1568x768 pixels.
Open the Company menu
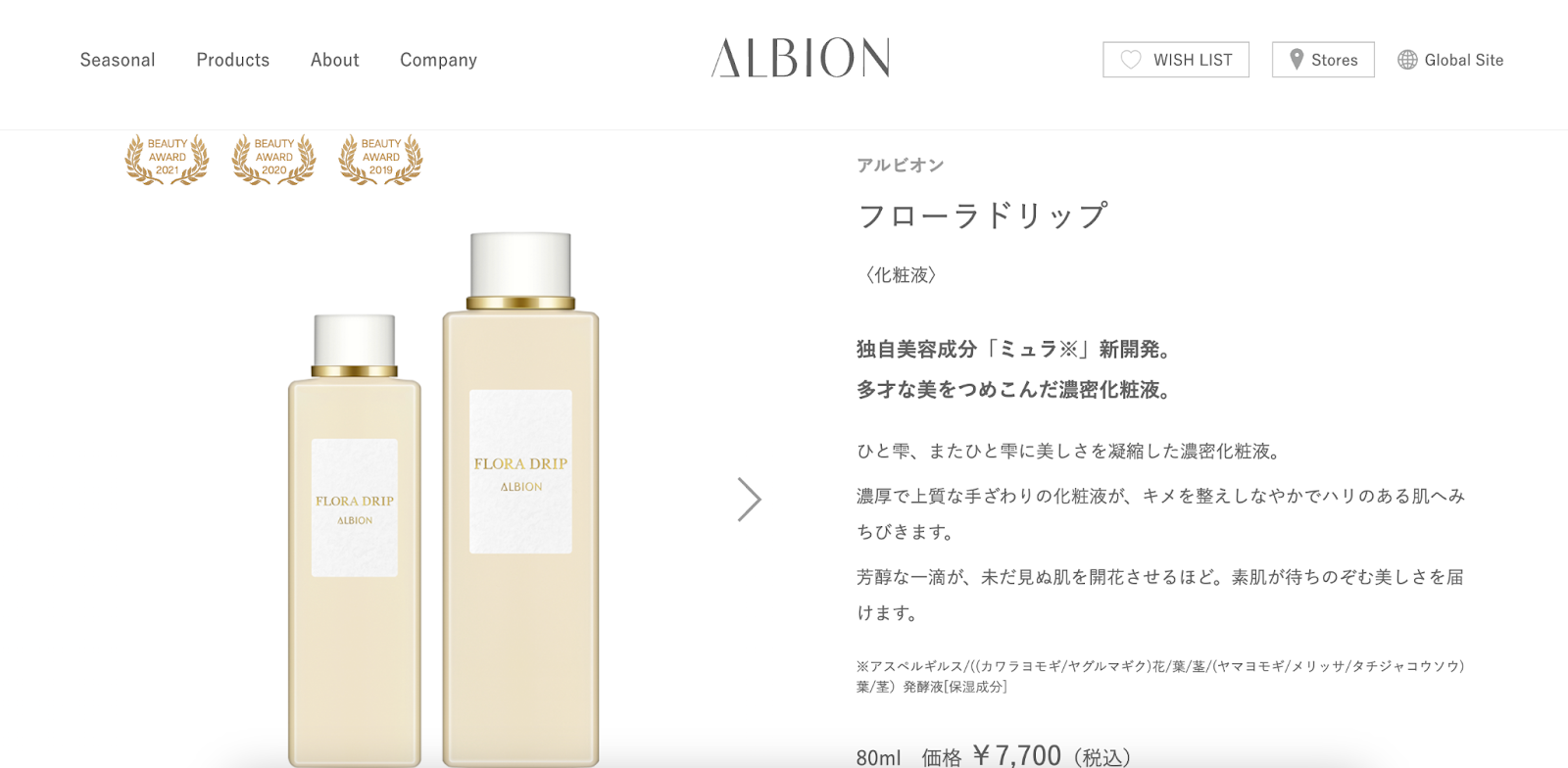tap(438, 60)
